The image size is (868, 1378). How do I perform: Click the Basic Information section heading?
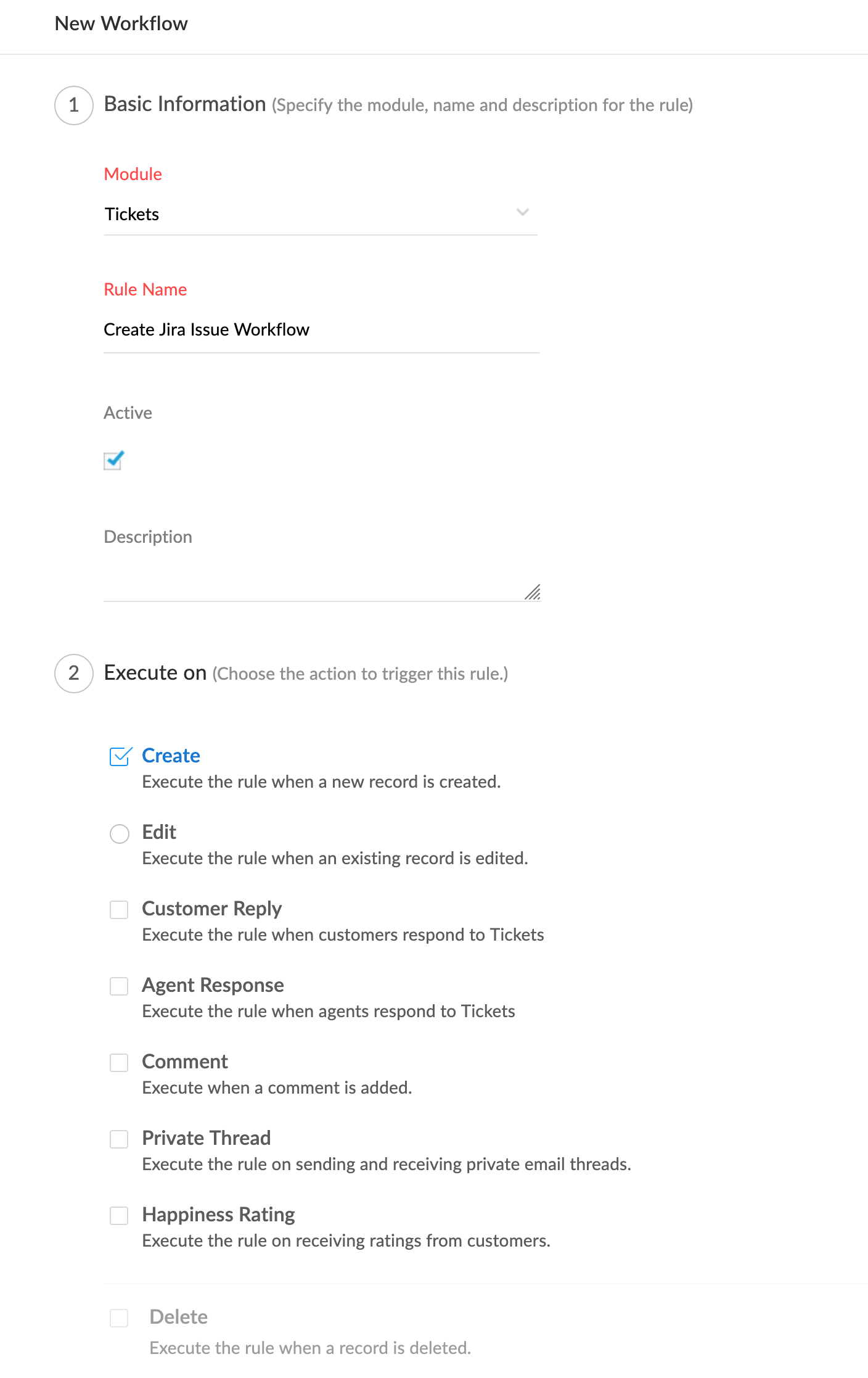(x=185, y=104)
